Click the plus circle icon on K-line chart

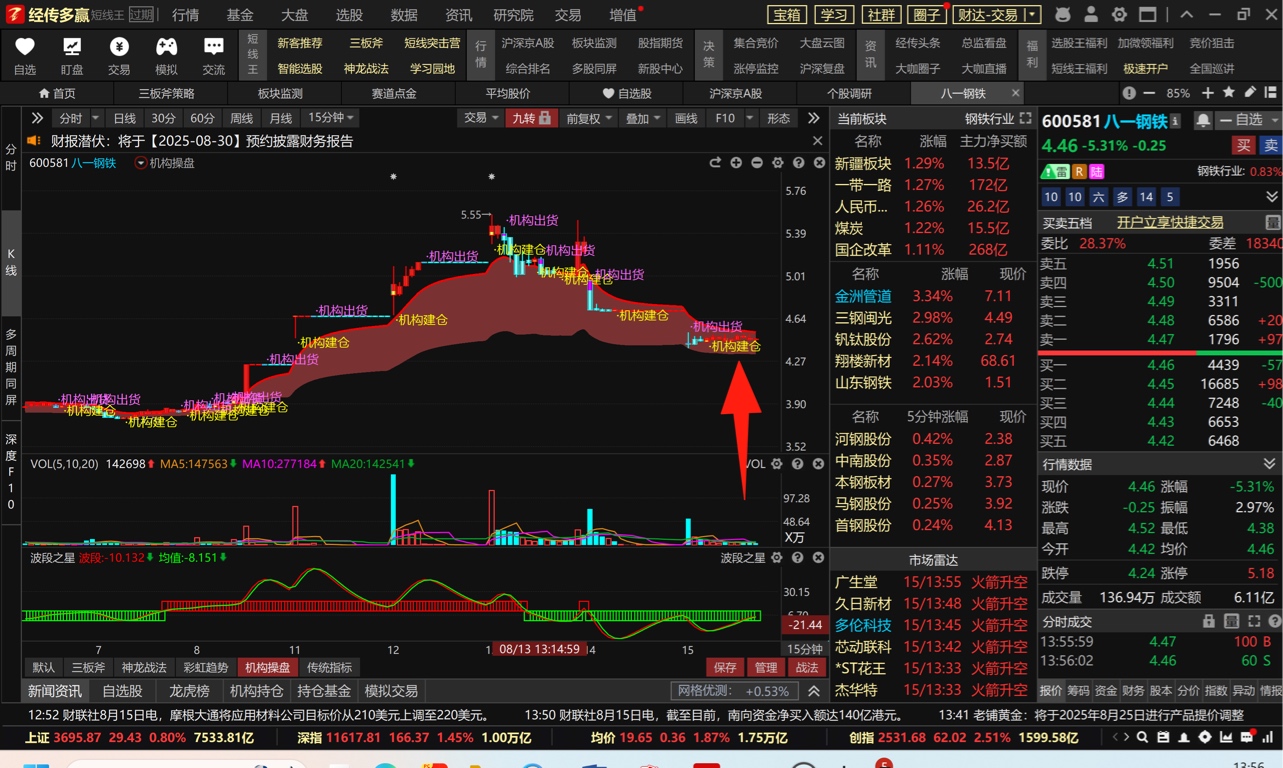[736, 162]
